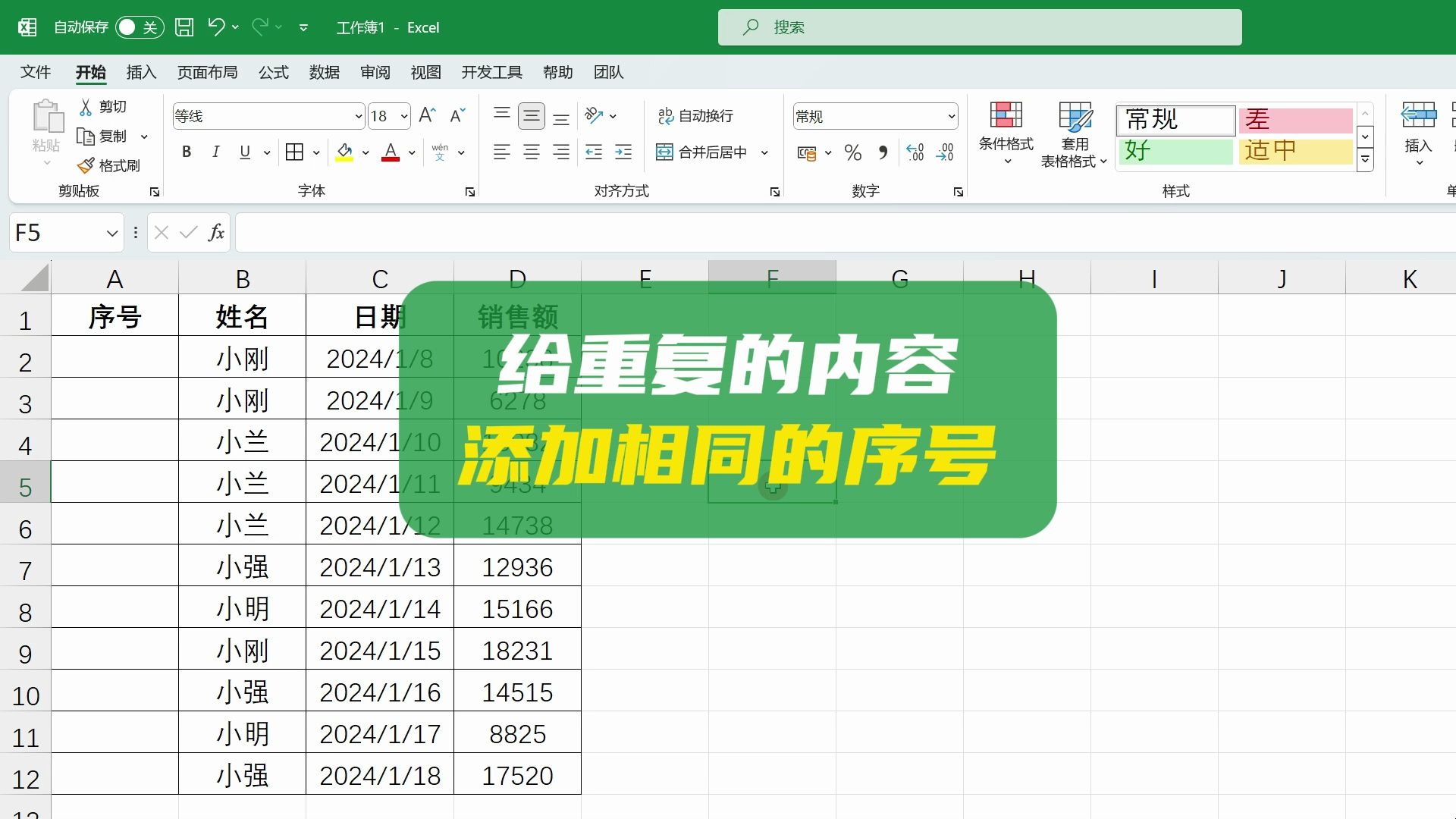Toggle middle vertical alignment
The image size is (1456, 819).
point(532,115)
